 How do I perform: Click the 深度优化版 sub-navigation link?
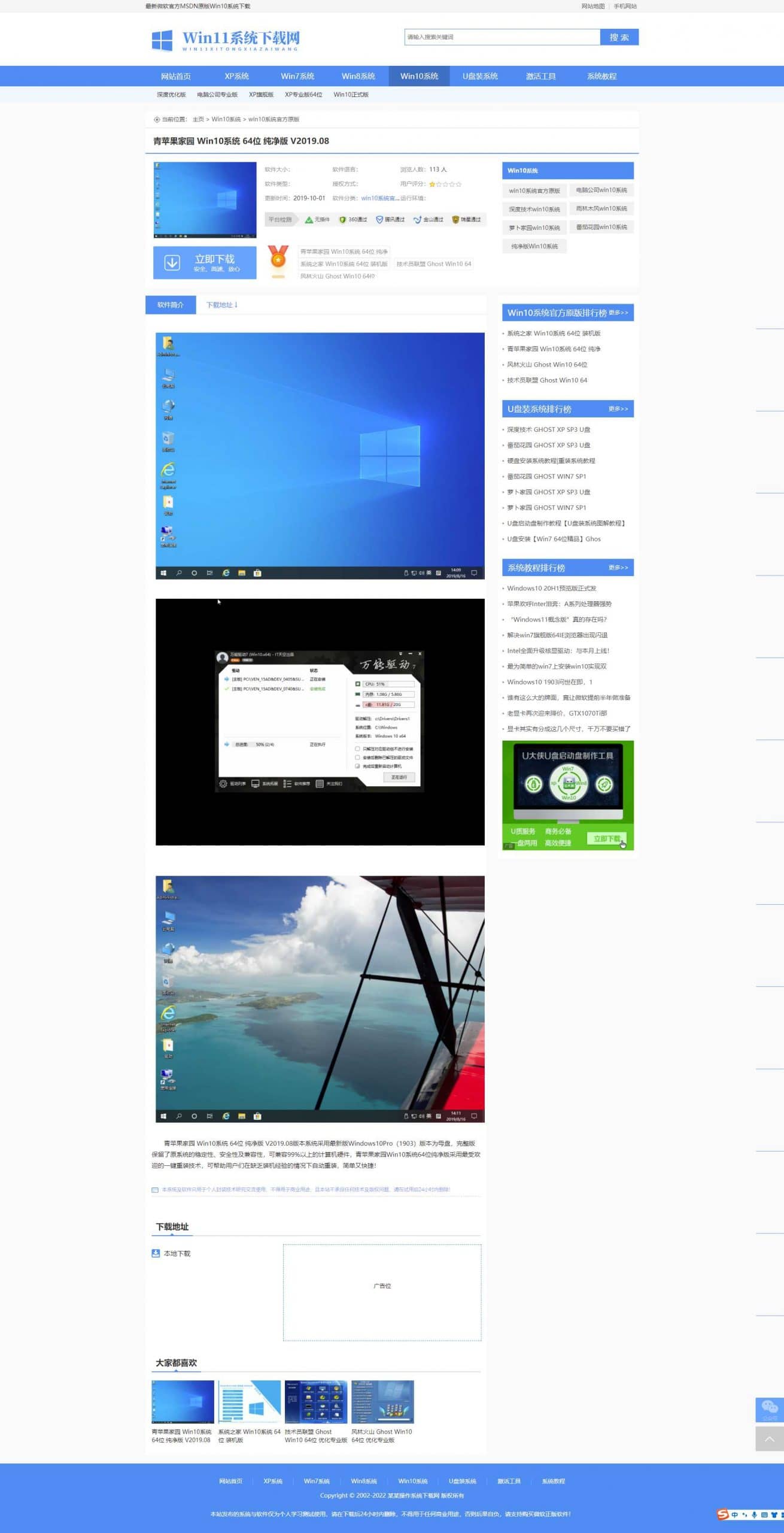(x=171, y=95)
